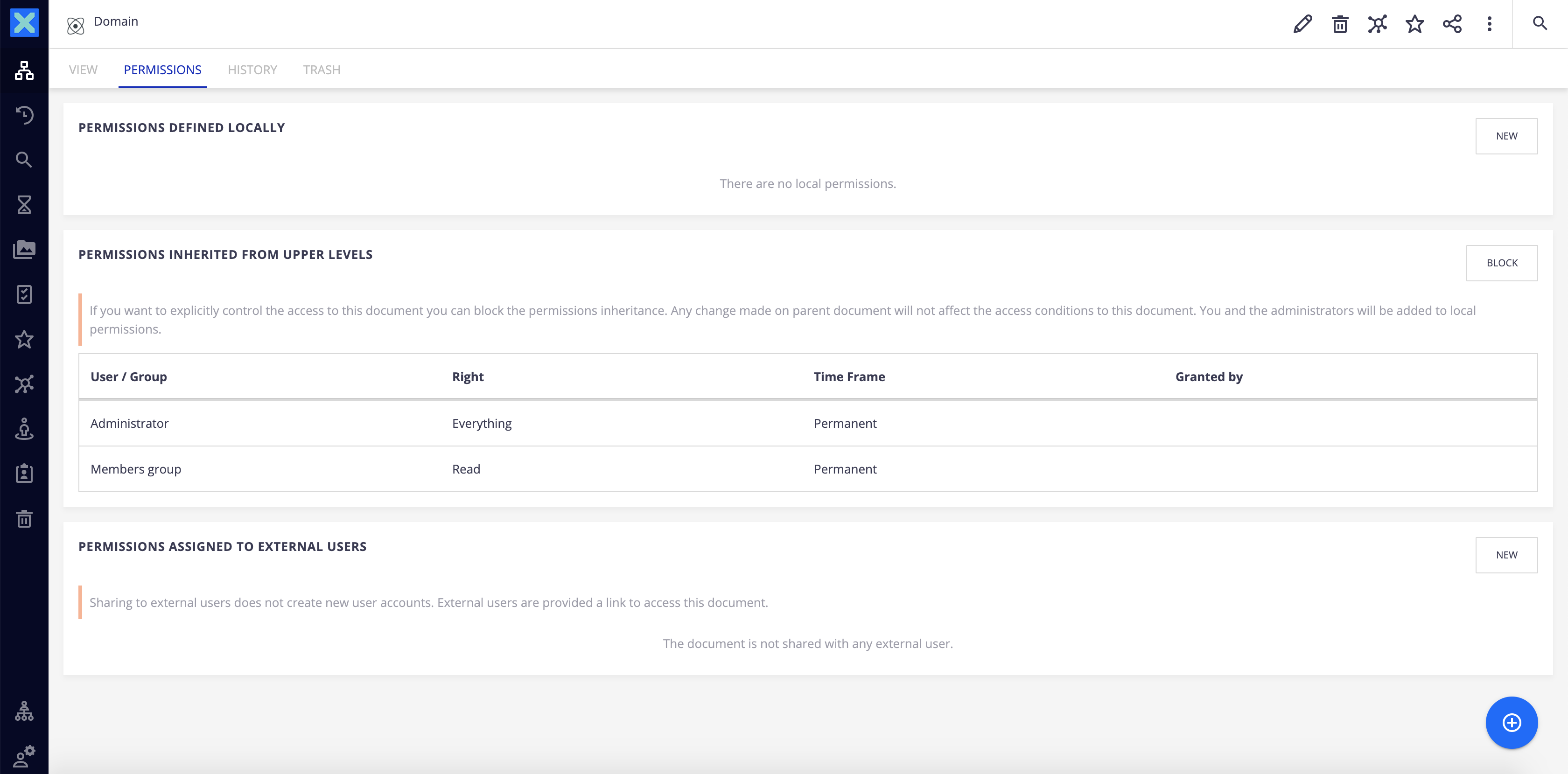Click the Domain title text
Image resolution: width=1568 pixels, height=774 pixels.
click(116, 21)
